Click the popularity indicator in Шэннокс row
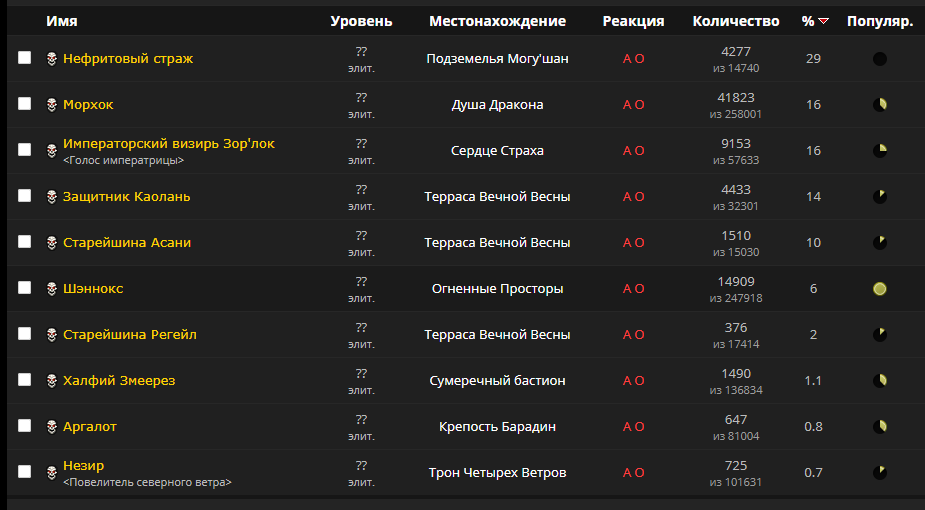The width and height of the screenshot is (925, 510). pos(880,289)
